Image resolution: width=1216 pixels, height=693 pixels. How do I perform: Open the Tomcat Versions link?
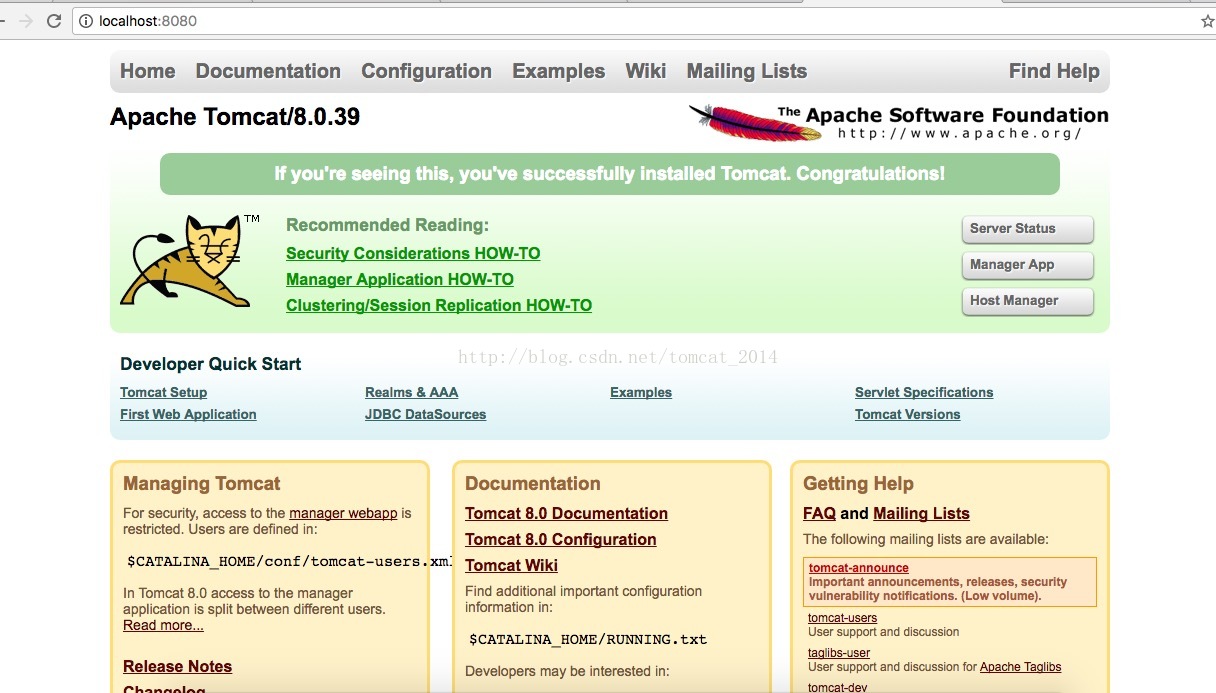[x=908, y=415]
